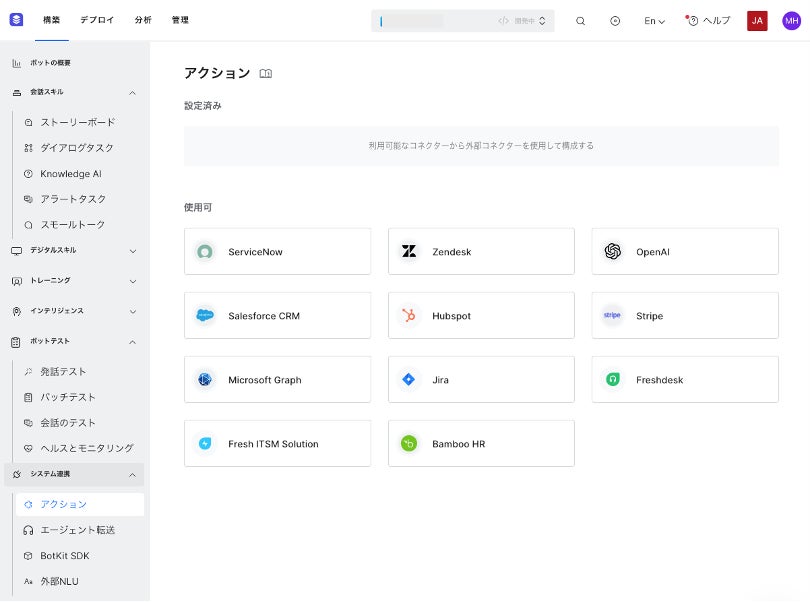Image resolution: width=810 pixels, height=602 pixels.
Task: Open the En language dropdown
Action: [654, 21]
